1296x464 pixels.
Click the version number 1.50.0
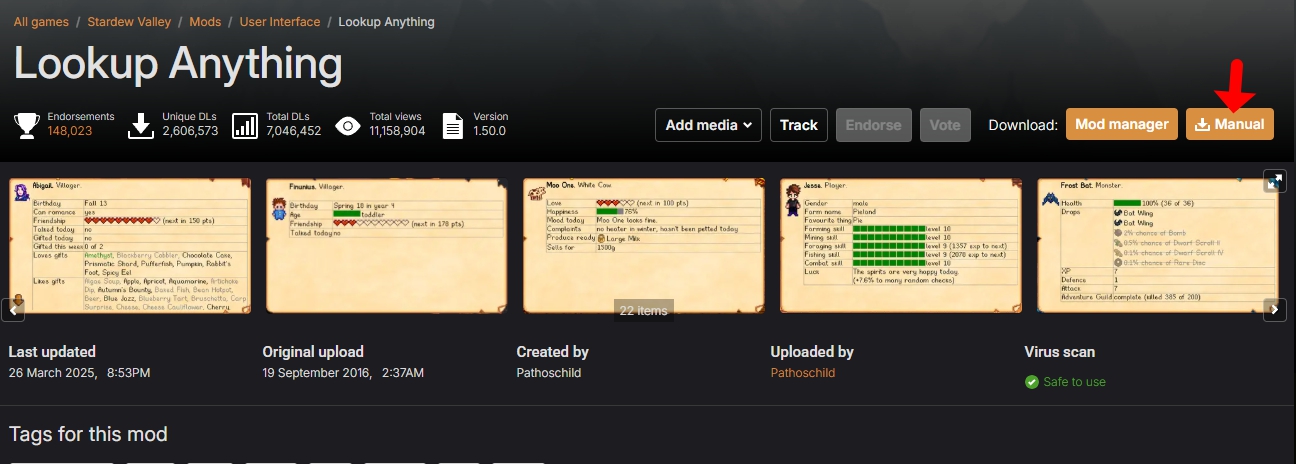tap(490, 131)
